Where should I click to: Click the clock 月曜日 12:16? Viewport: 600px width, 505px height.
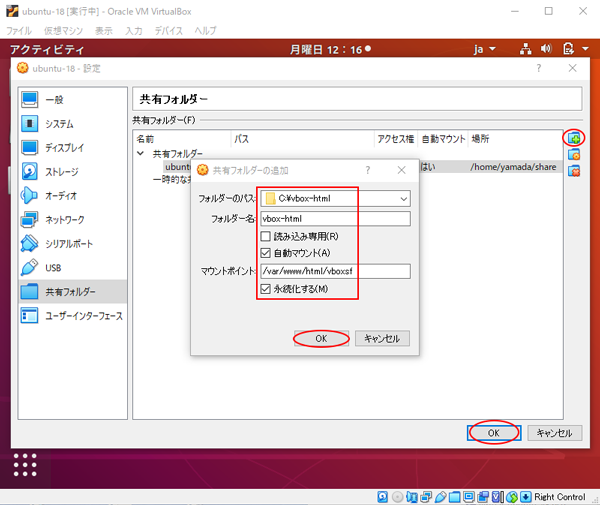tap(330, 49)
